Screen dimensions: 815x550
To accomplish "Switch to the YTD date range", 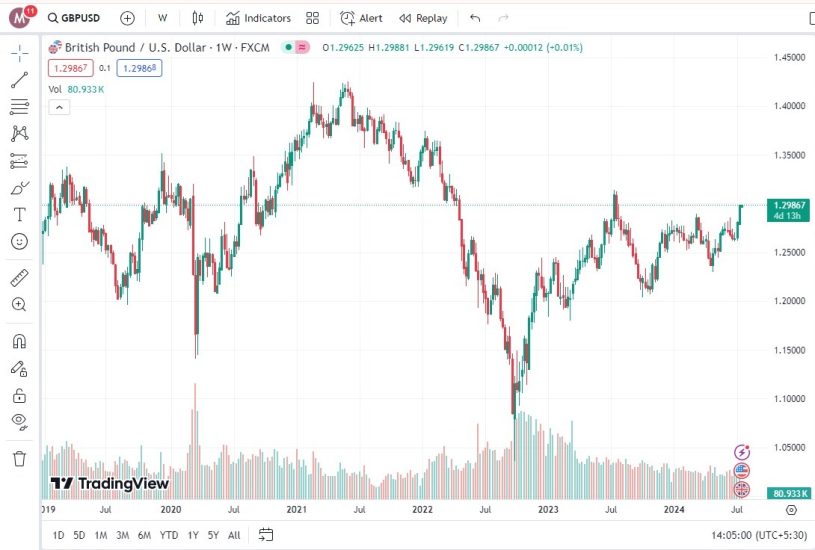I will (169, 535).
